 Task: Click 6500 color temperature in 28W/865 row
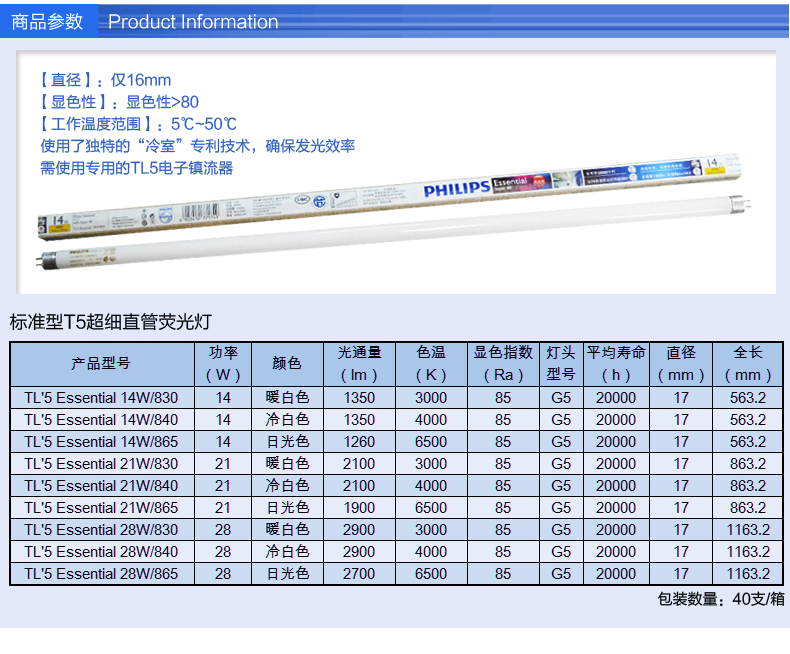point(431,574)
